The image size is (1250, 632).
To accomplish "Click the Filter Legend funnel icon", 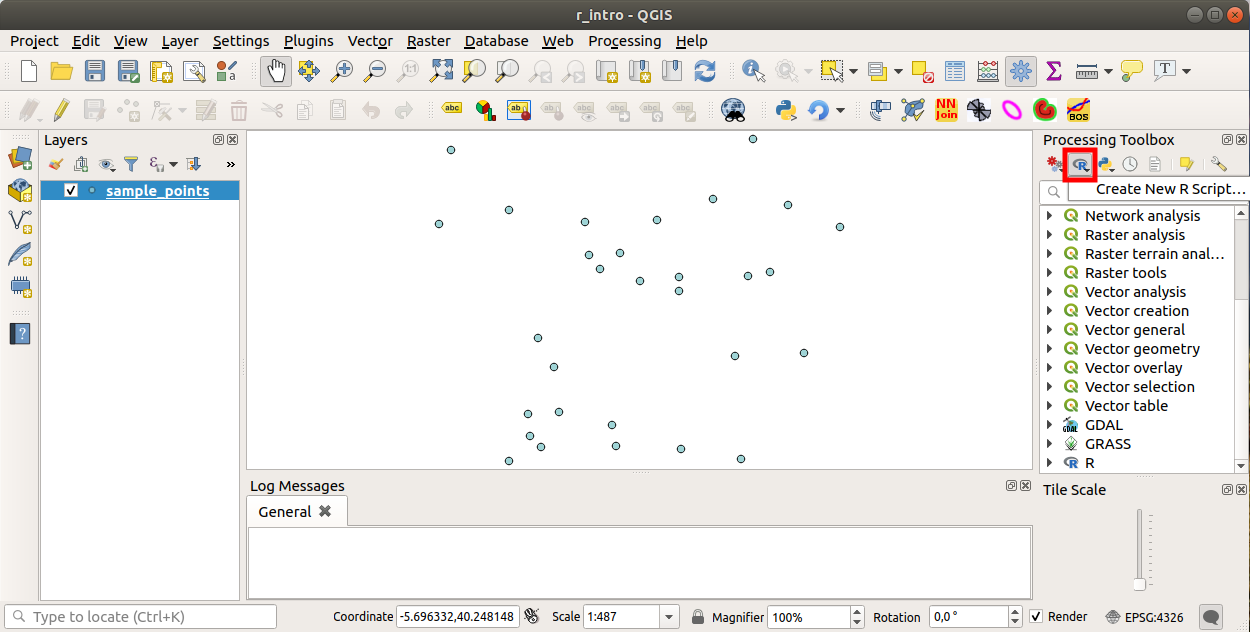I will point(131,164).
